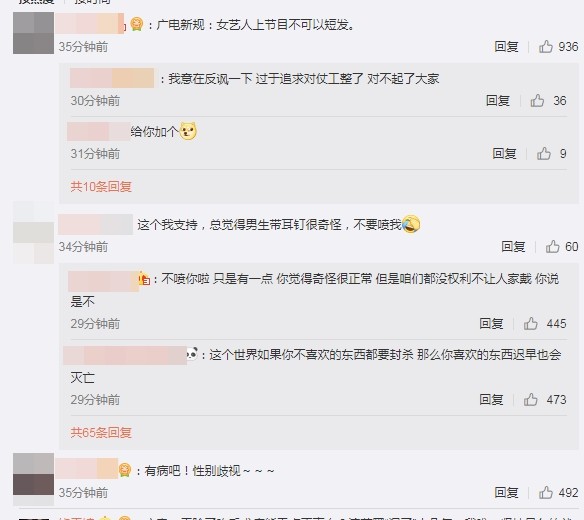Viewport: 584px width, 520px height.
Task: Reply to the 我意在反讽 comment
Action: pos(498,101)
